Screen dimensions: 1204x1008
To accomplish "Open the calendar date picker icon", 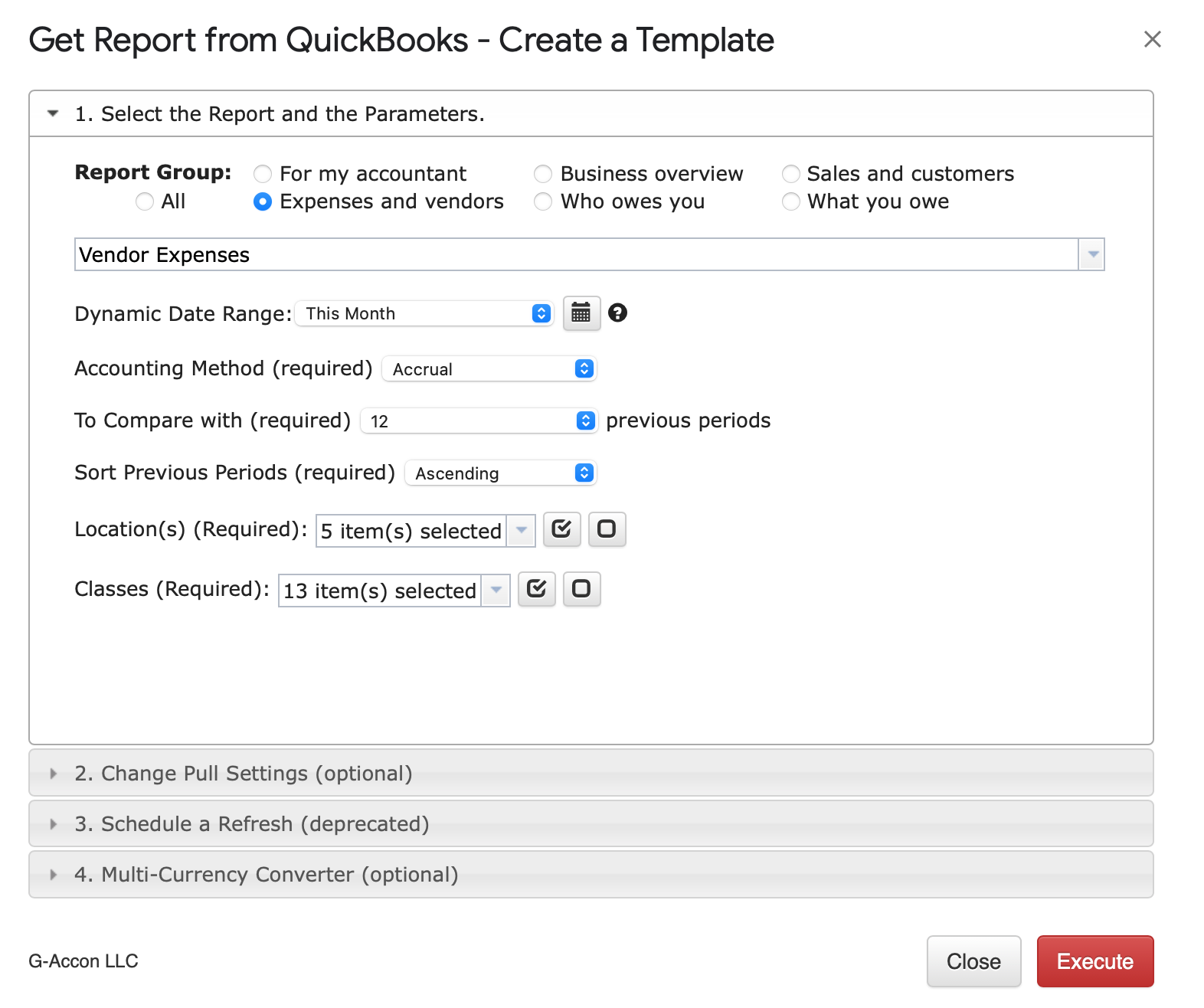I will tap(581, 313).
